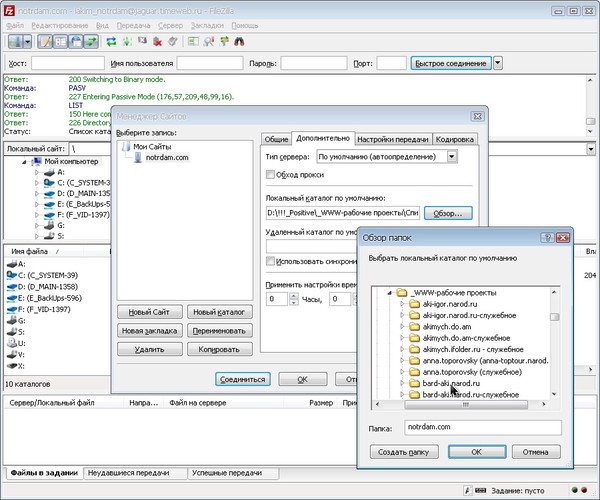This screenshot has width=600, height=500.
Task: Switch to the Кодировка tab
Action: 455,139
